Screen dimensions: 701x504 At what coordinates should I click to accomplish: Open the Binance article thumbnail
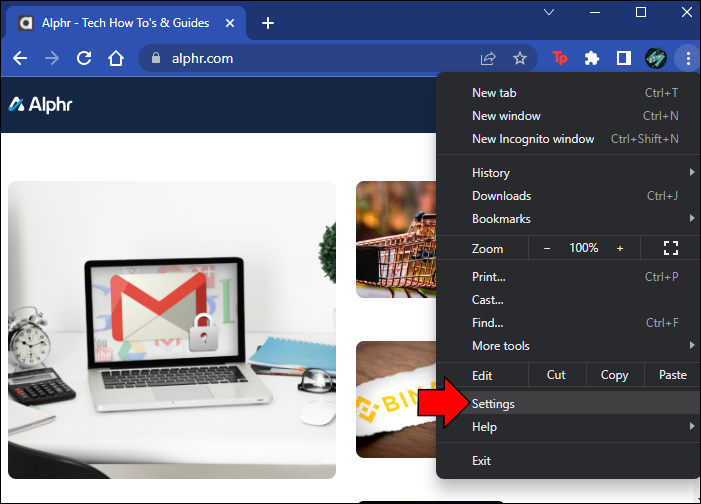[x=396, y=399]
